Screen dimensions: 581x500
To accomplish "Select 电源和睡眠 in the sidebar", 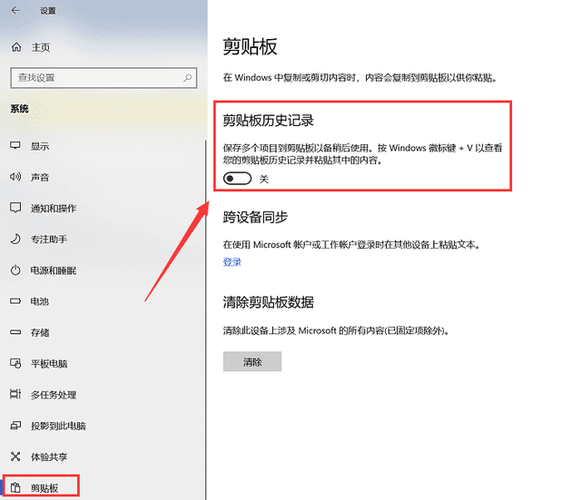I will (x=53, y=271).
